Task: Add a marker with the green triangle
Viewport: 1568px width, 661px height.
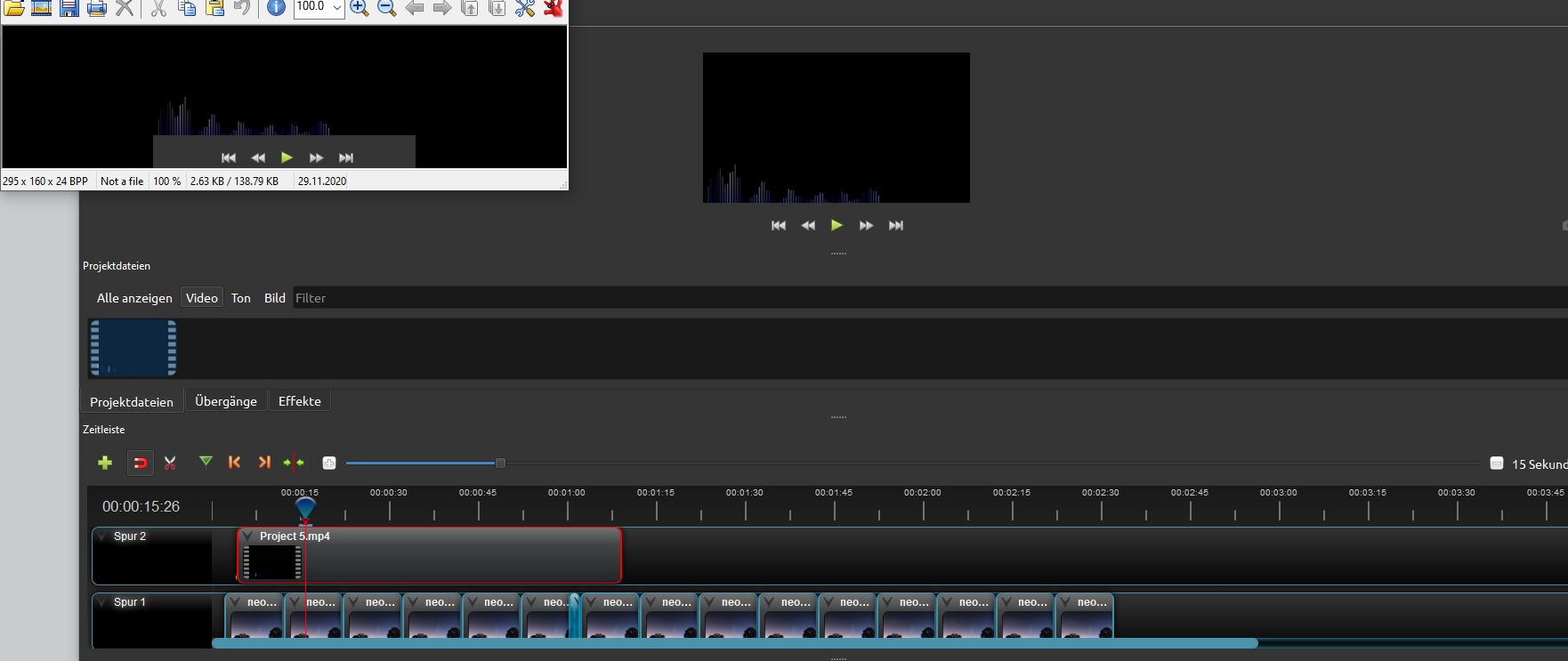Action: coord(206,462)
